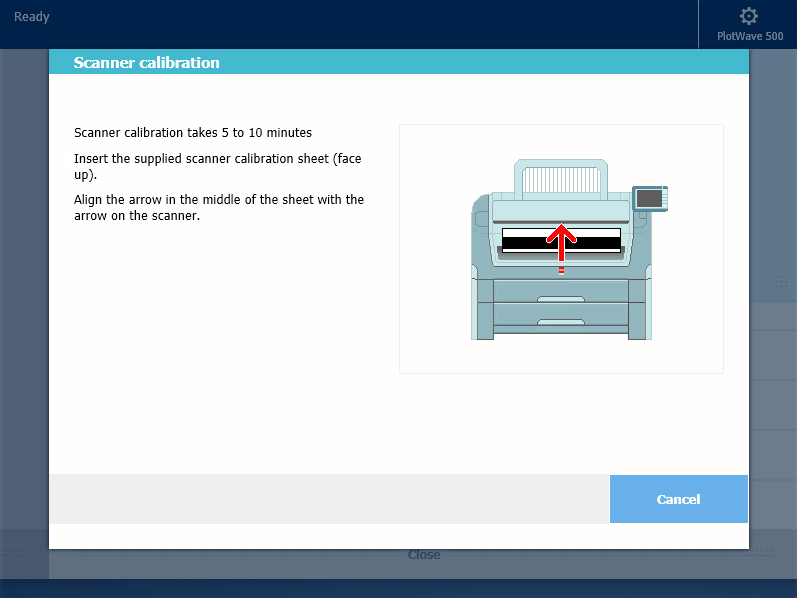This screenshot has width=797, height=598.
Task: Open PlotWave 500 settings gear
Action: 748,16
